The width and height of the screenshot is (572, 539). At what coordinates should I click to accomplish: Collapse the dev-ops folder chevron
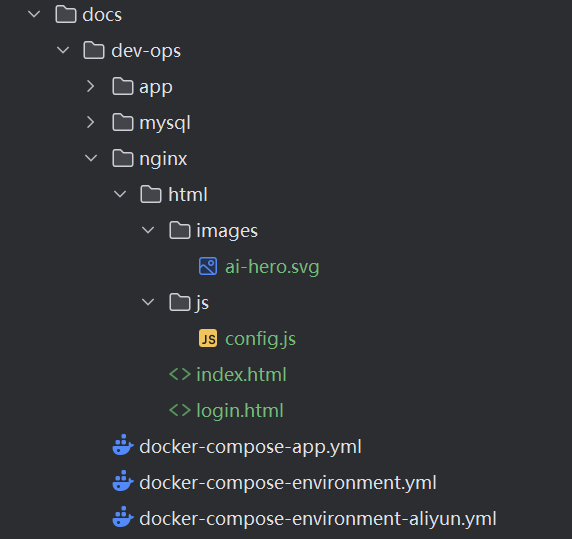(x=63, y=50)
